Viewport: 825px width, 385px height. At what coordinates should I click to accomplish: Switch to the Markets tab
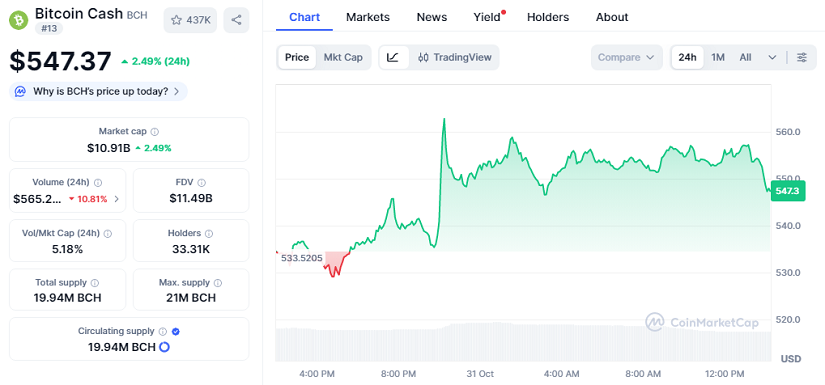tap(368, 17)
